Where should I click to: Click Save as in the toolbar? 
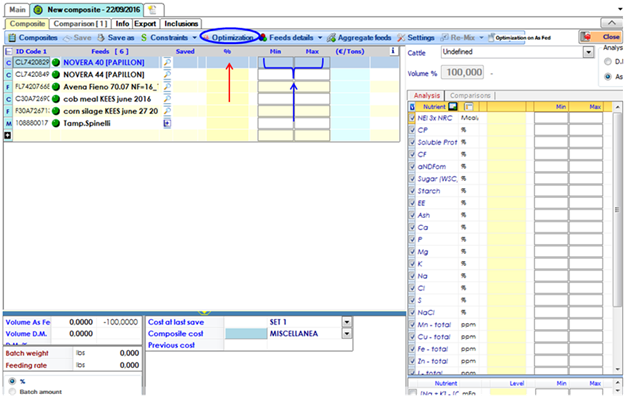(x=115, y=37)
